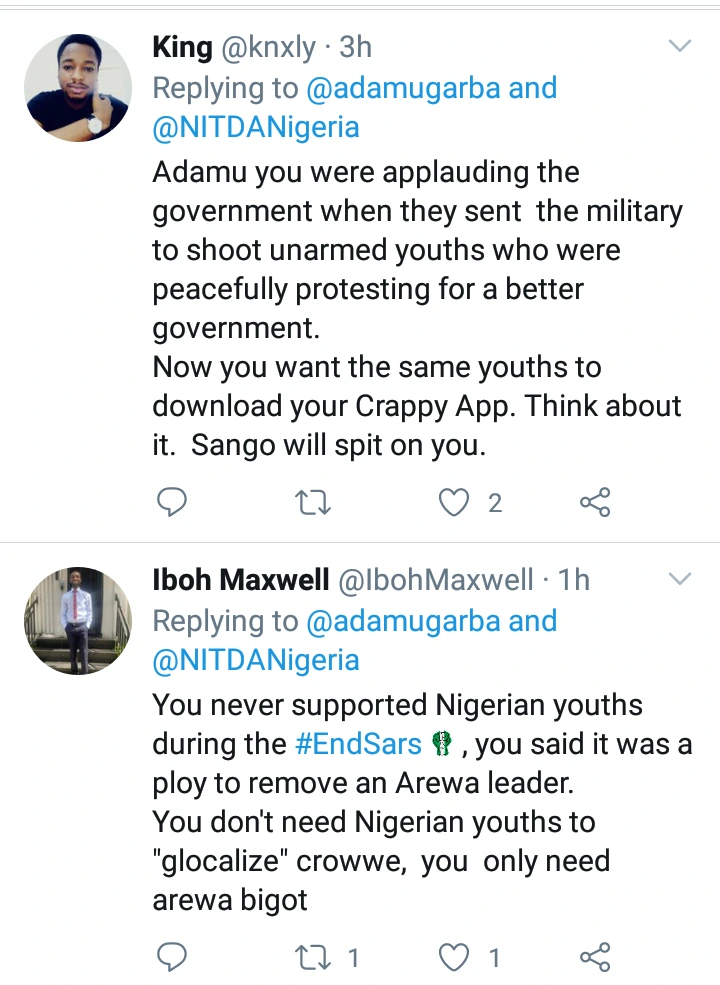This screenshot has height=985, width=720.
Task: Open Iboh Maxwell's profile picture
Action: pyautogui.click(x=77, y=621)
